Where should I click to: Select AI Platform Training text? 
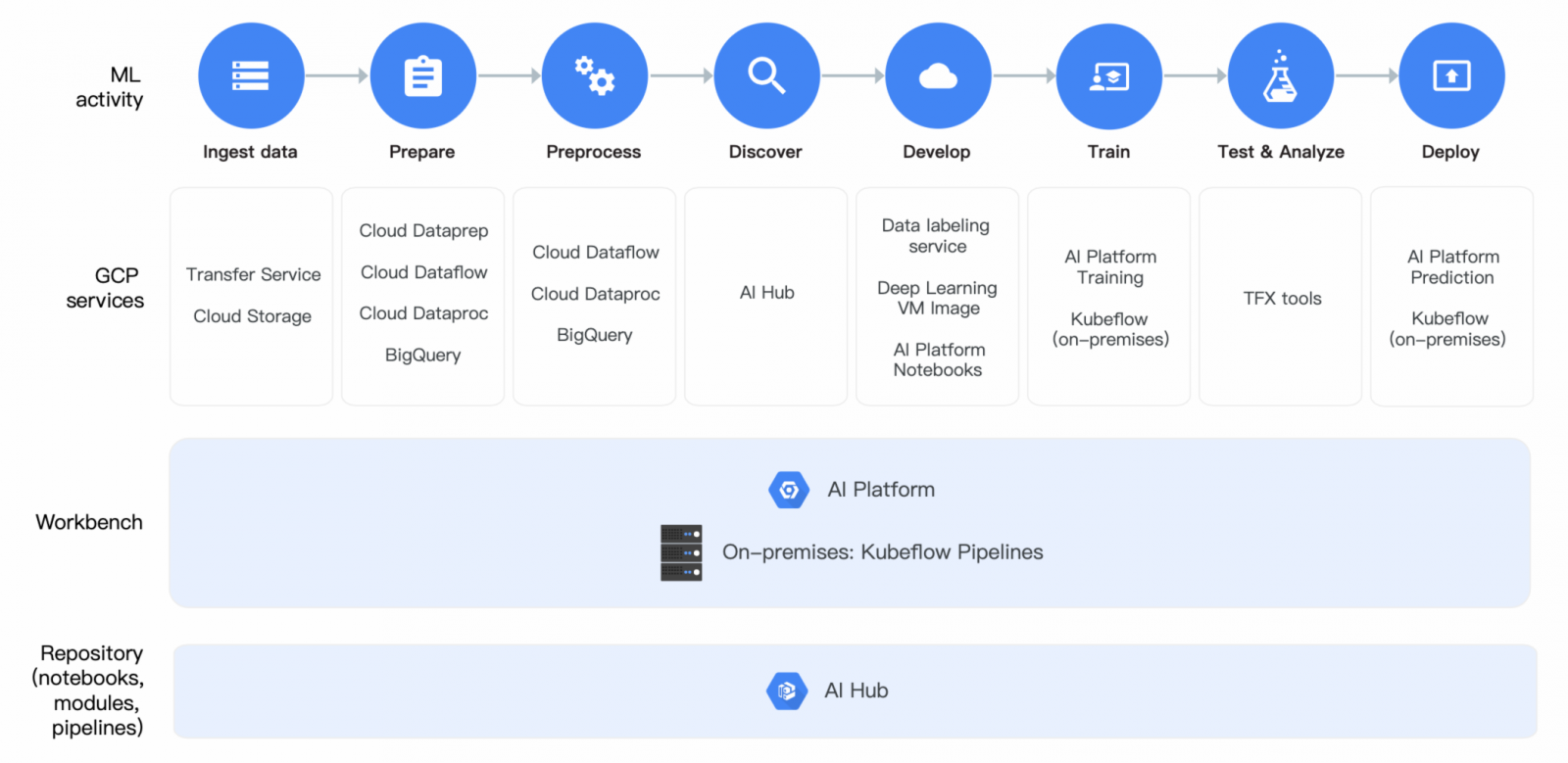click(x=1110, y=267)
